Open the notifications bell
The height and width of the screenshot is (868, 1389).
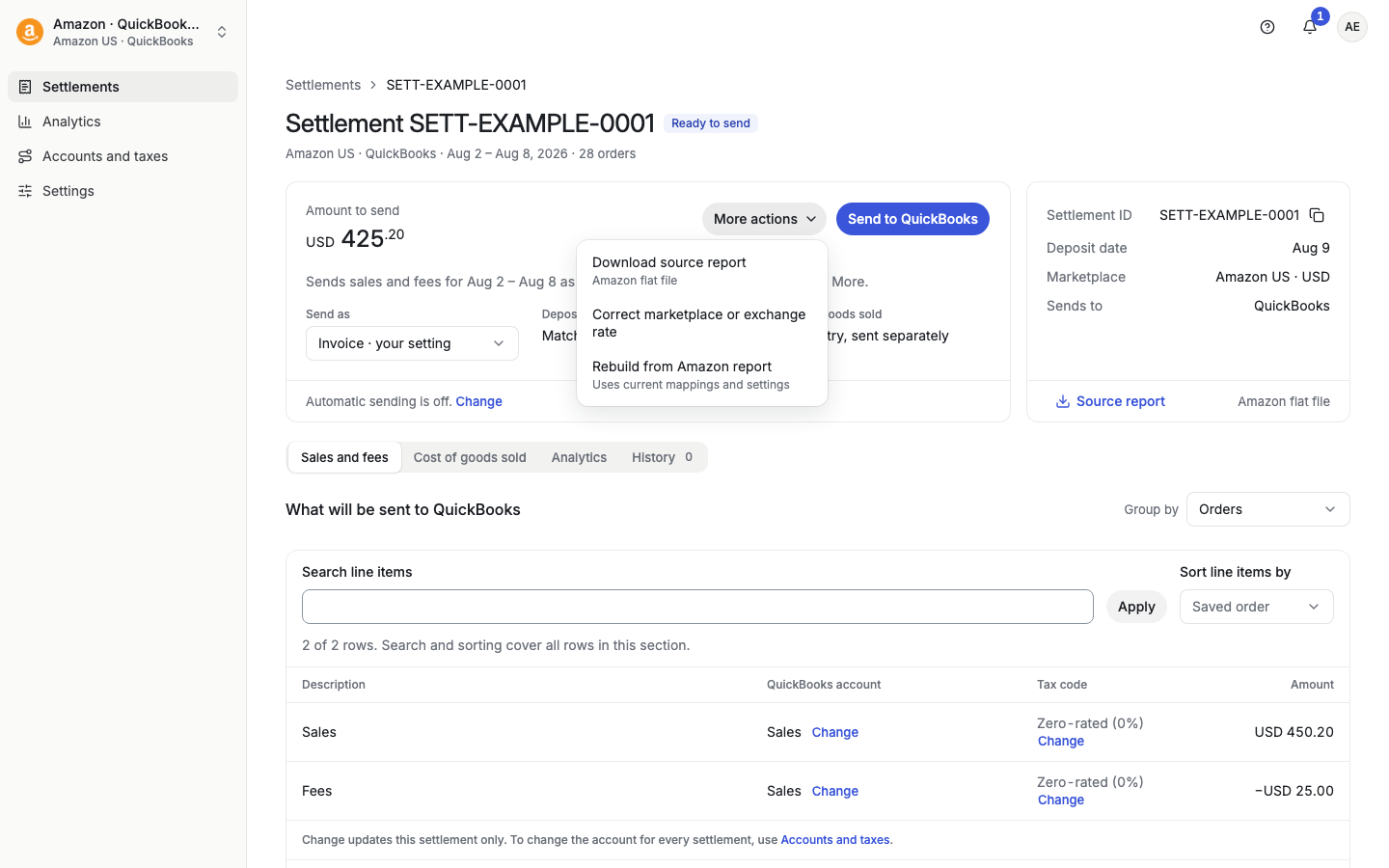click(1310, 27)
